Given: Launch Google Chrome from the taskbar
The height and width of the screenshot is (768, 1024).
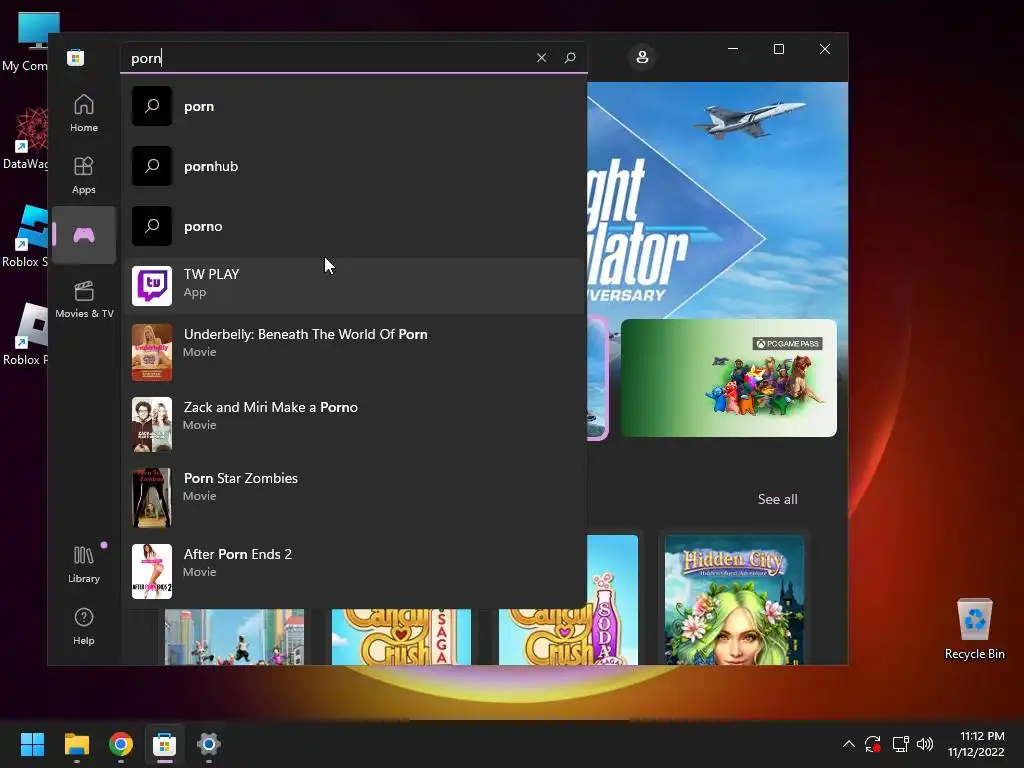Looking at the screenshot, I should pyautogui.click(x=121, y=744).
